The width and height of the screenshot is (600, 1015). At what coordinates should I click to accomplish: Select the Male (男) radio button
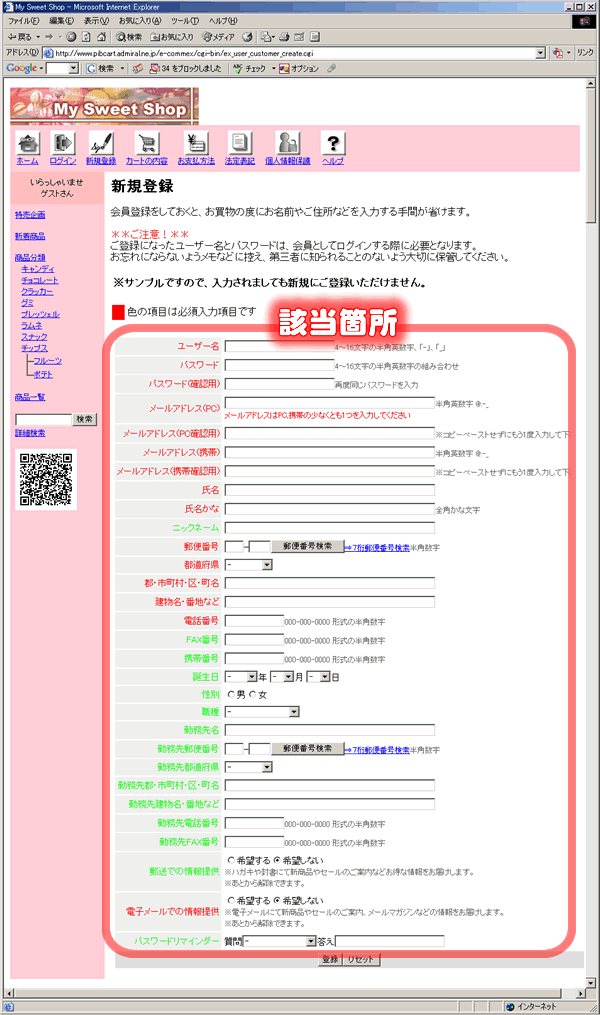tap(231, 695)
